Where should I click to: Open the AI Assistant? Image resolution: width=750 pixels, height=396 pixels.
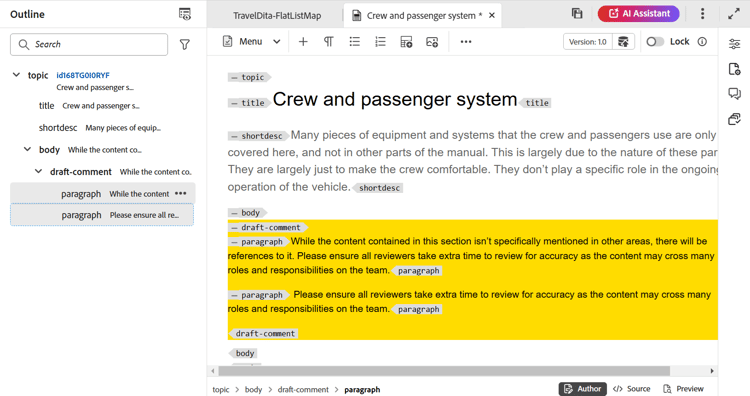(639, 14)
